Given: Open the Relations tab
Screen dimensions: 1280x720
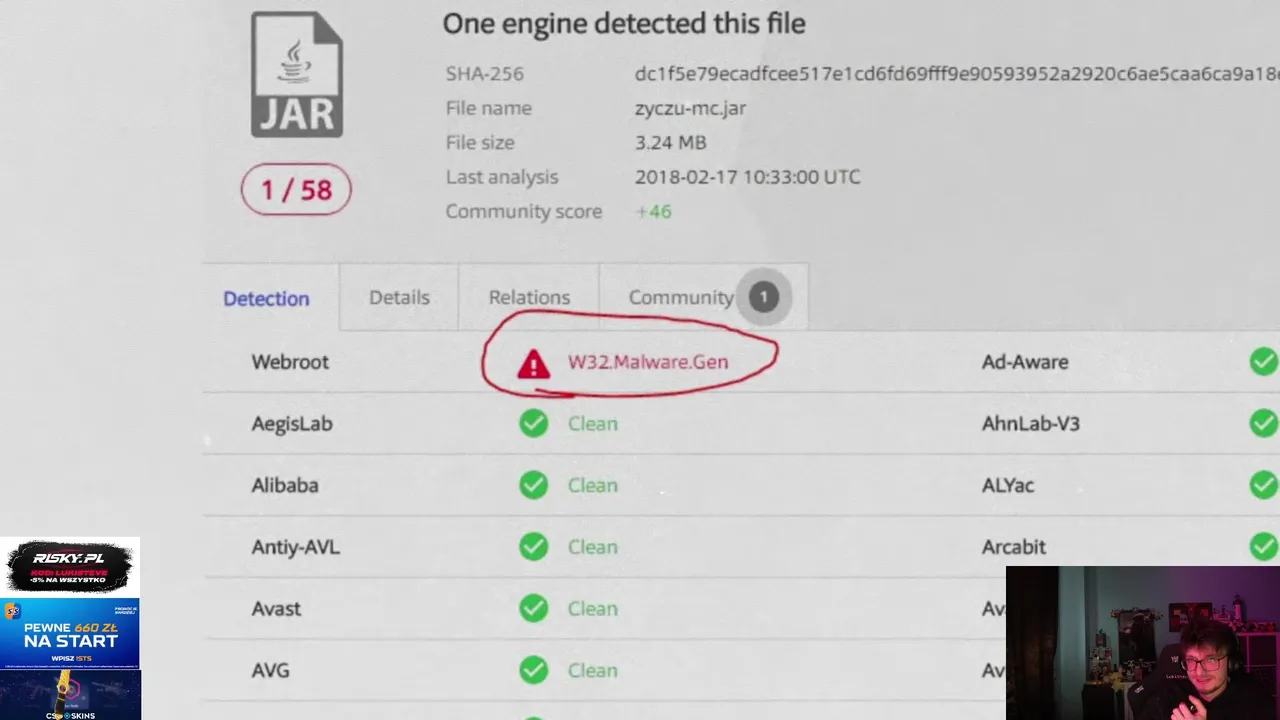Looking at the screenshot, I should tap(529, 297).
